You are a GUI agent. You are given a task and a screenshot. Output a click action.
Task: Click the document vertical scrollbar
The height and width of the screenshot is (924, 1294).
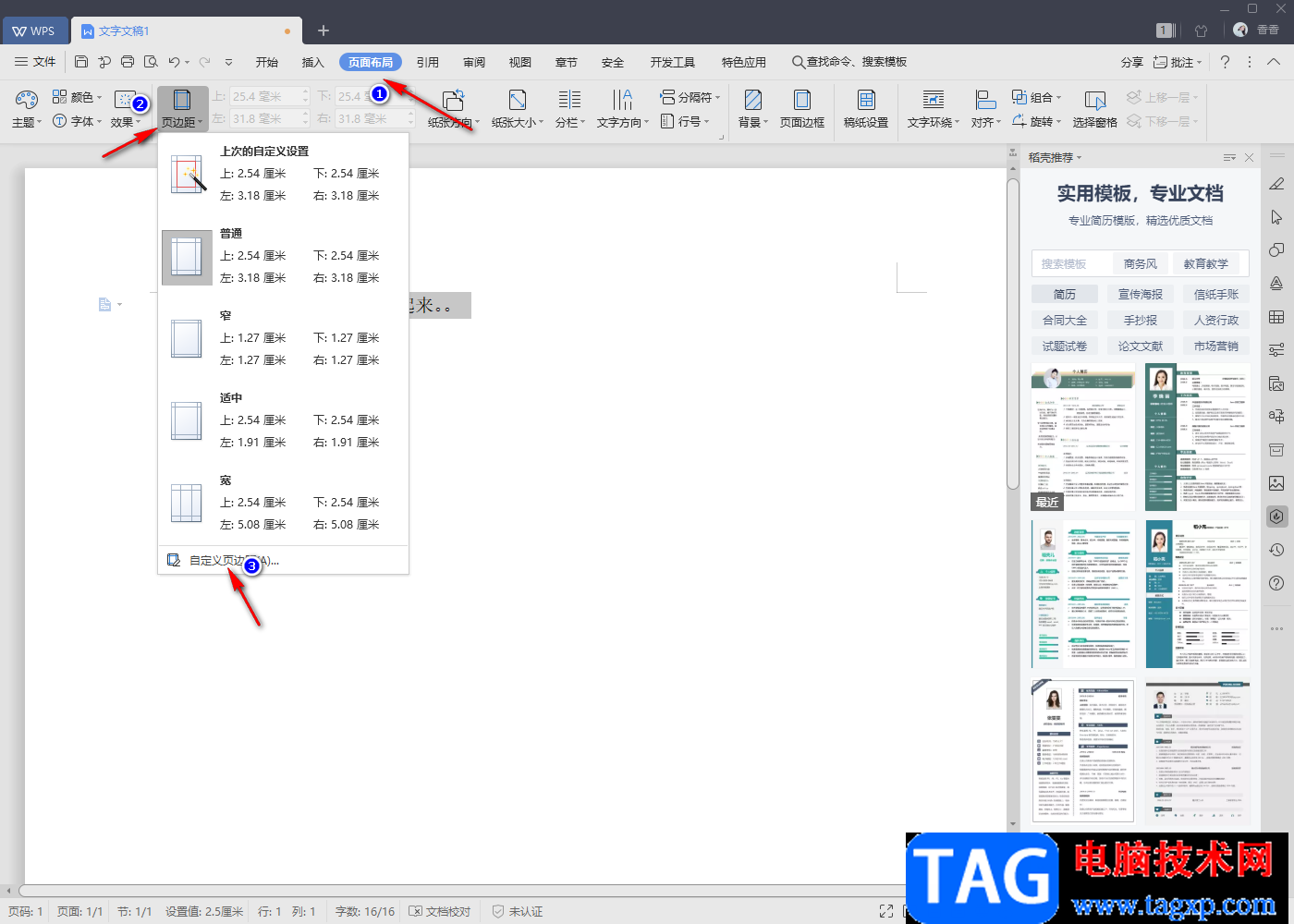[1013, 333]
